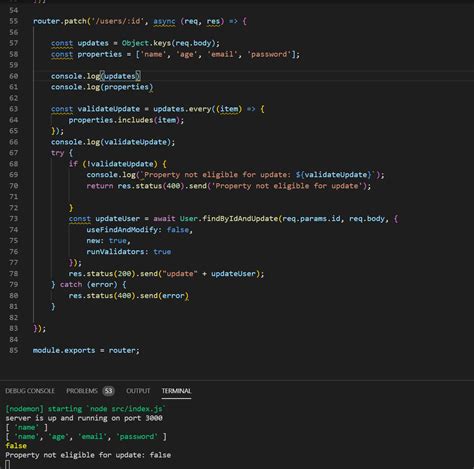Screen dimensions: 474x469
Task: Click the yellow 'false' terminal output
Action: pos(16,446)
